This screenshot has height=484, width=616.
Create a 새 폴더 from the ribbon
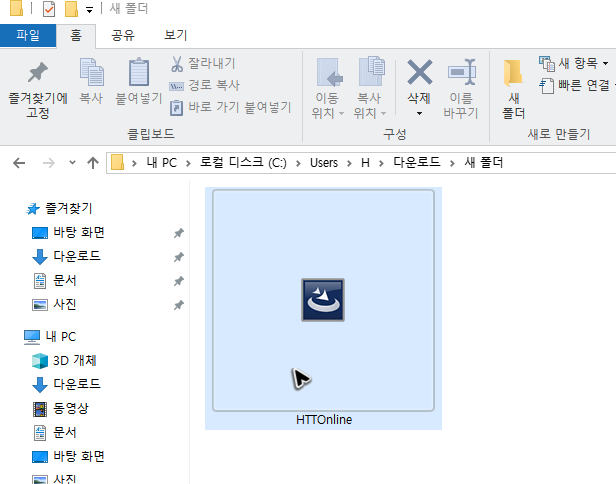(x=513, y=89)
